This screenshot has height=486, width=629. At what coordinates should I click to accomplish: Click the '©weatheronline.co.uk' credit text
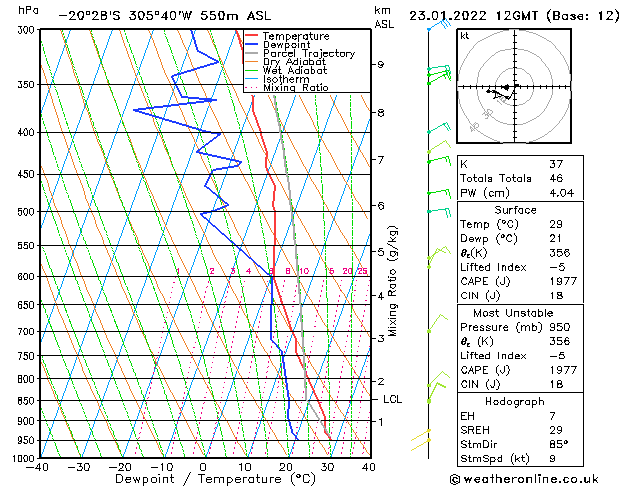point(524,479)
